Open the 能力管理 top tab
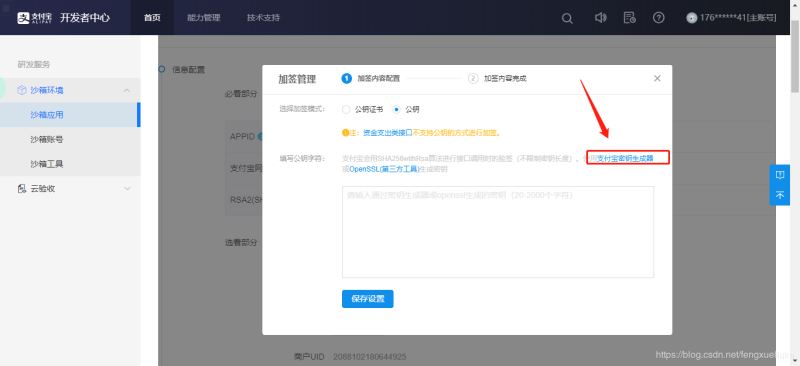This screenshot has height=366, width=800. [204, 18]
